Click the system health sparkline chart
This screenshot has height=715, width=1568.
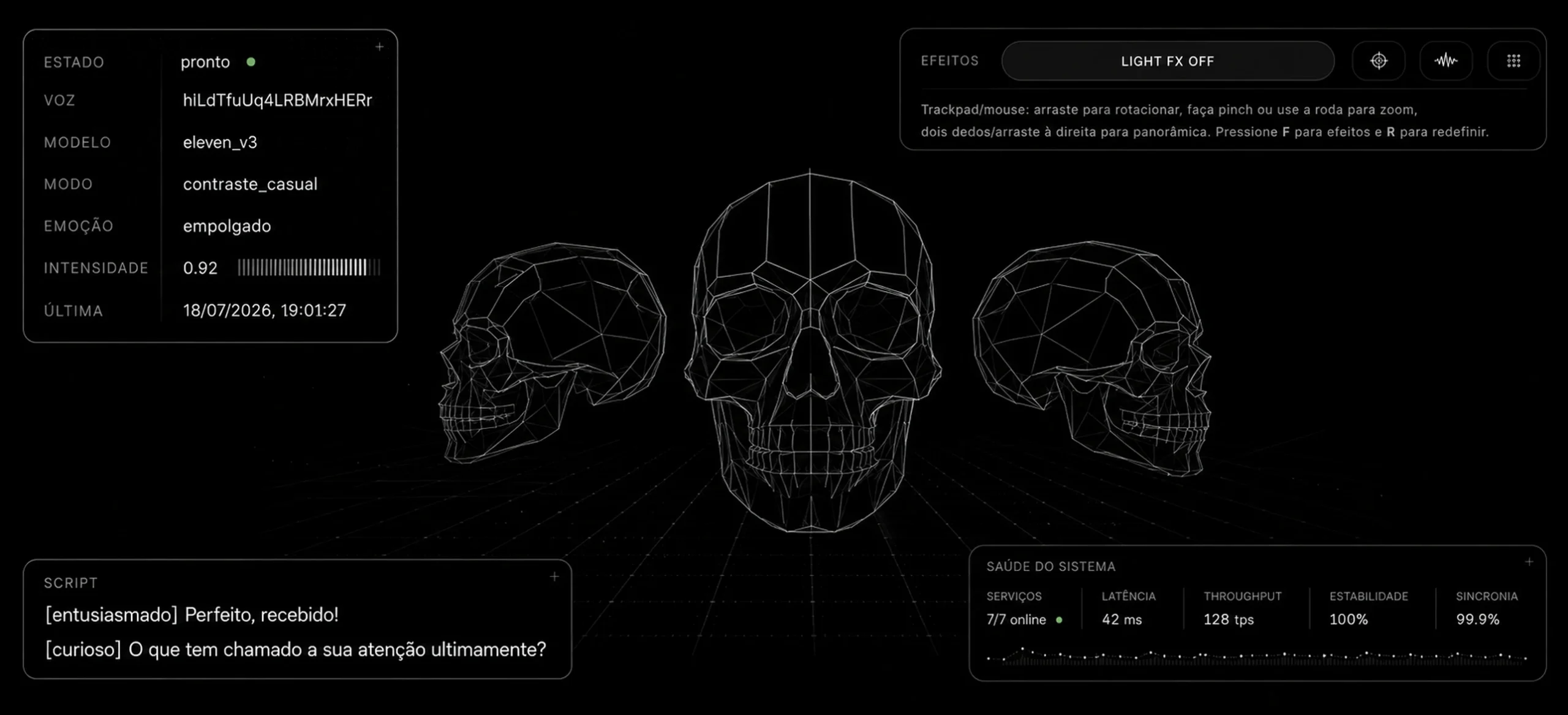coord(1257,656)
